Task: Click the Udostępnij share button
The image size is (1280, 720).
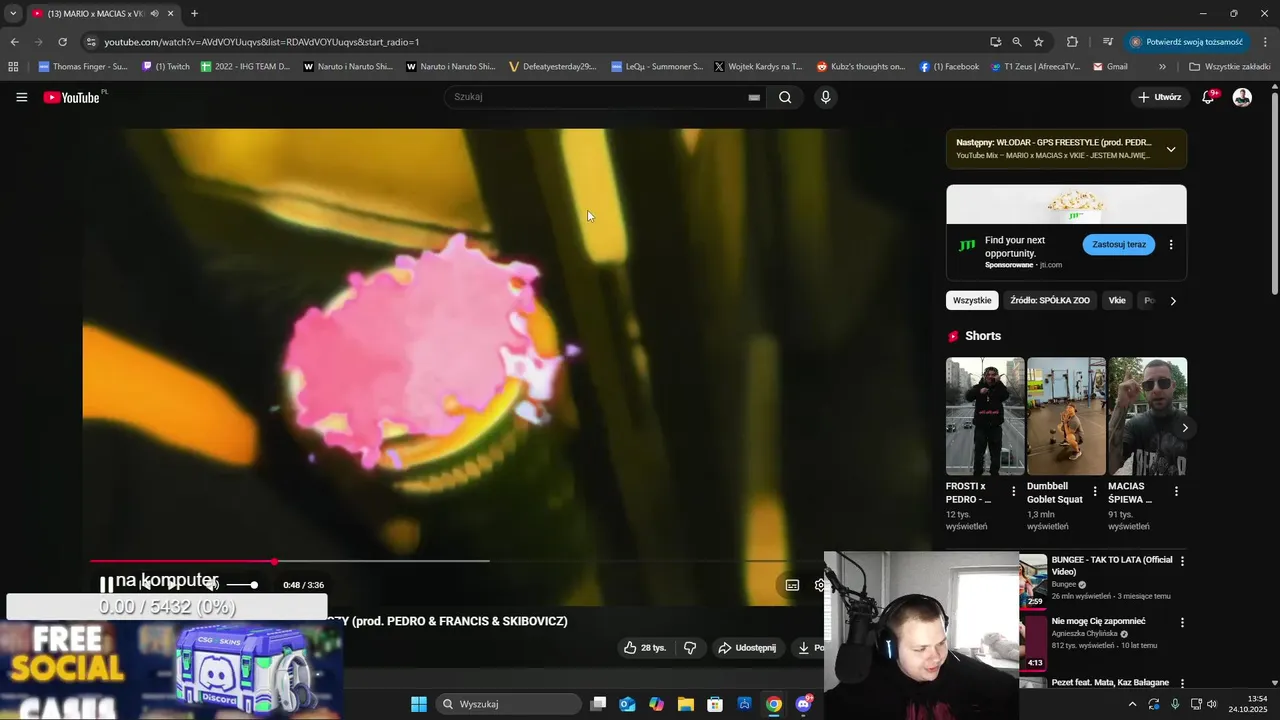Action: pyautogui.click(x=746, y=648)
